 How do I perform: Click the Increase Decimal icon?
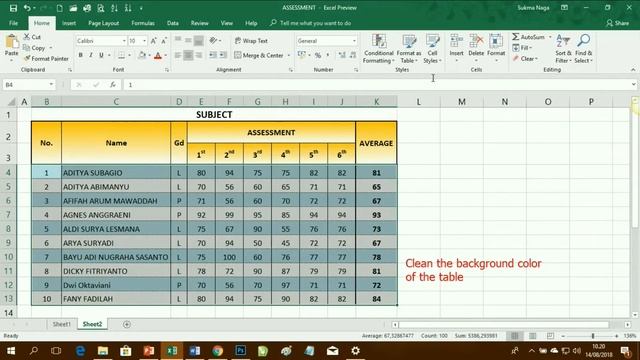pyautogui.click(x=342, y=55)
